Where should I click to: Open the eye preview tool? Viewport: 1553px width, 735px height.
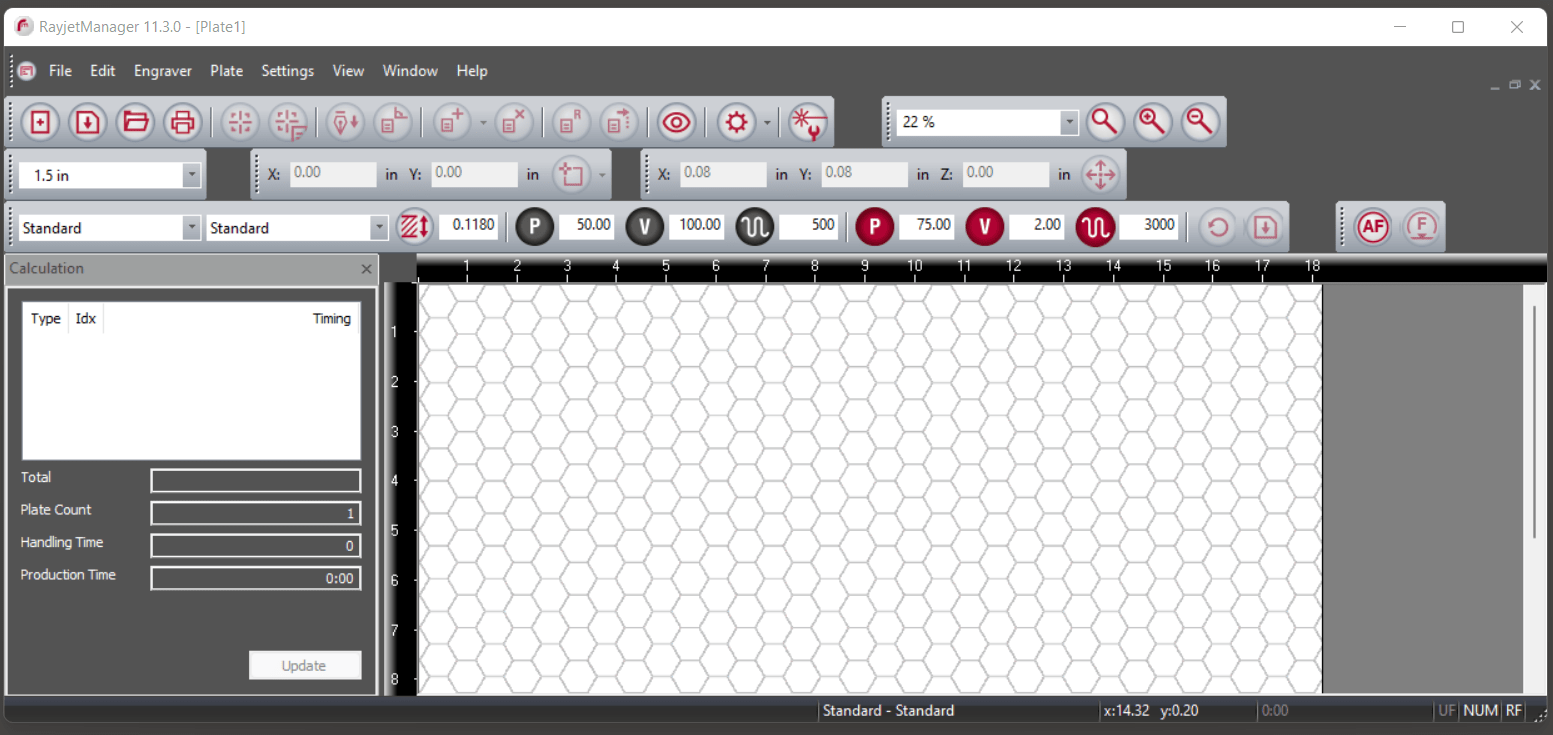pyautogui.click(x=676, y=122)
